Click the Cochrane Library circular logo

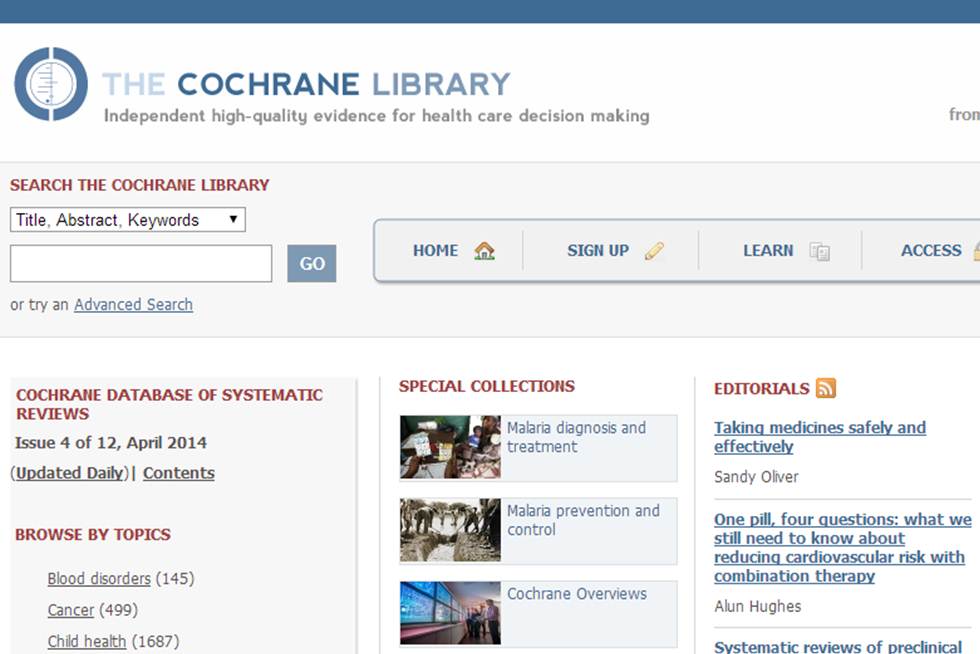pyautogui.click(x=51, y=84)
